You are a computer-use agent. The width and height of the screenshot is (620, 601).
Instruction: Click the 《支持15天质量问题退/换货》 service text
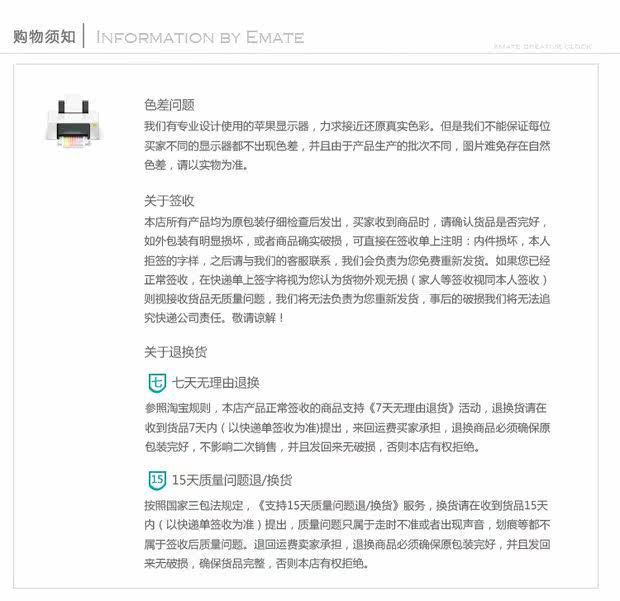[x=327, y=505]
